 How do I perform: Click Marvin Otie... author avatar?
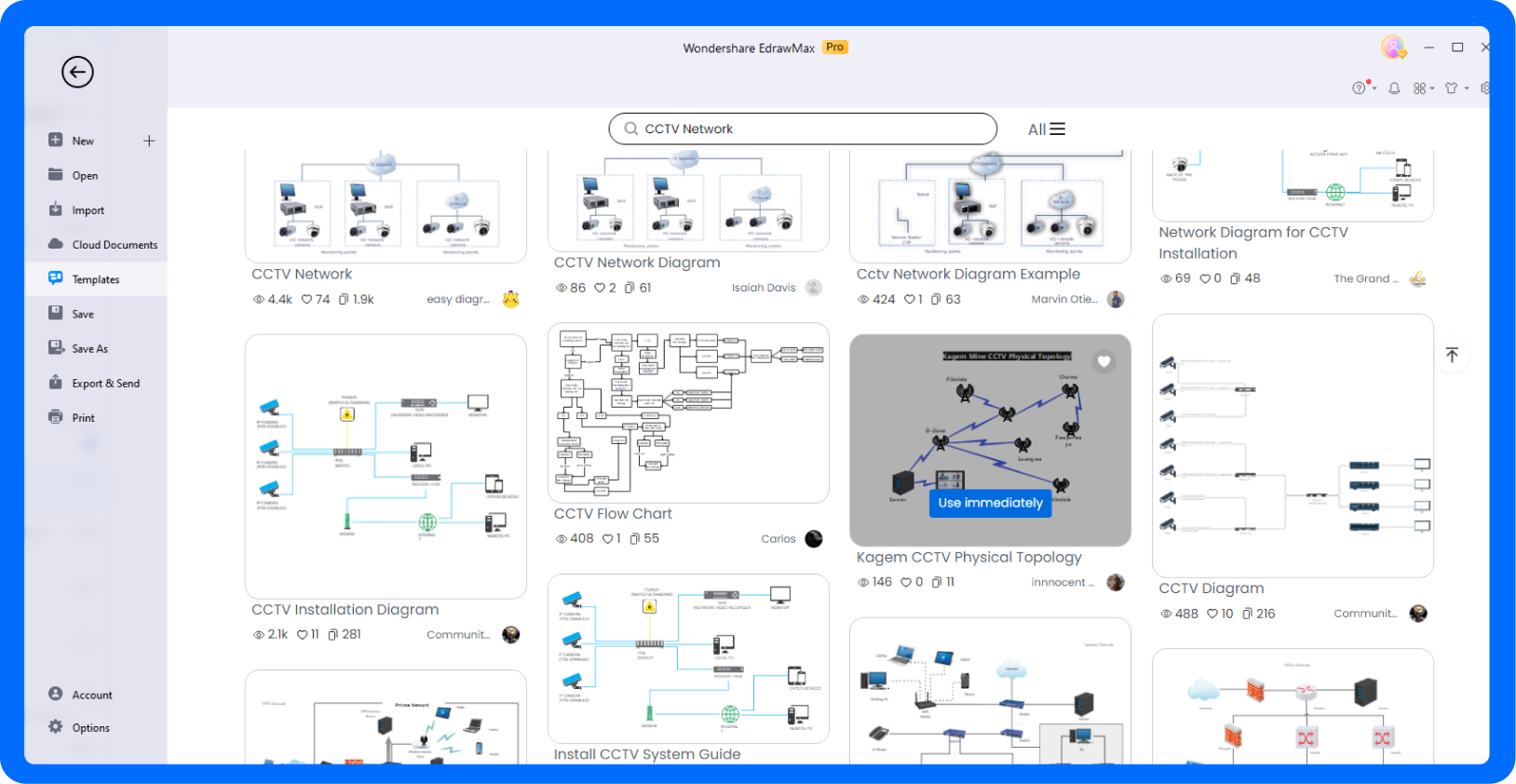pos(1116,299)
